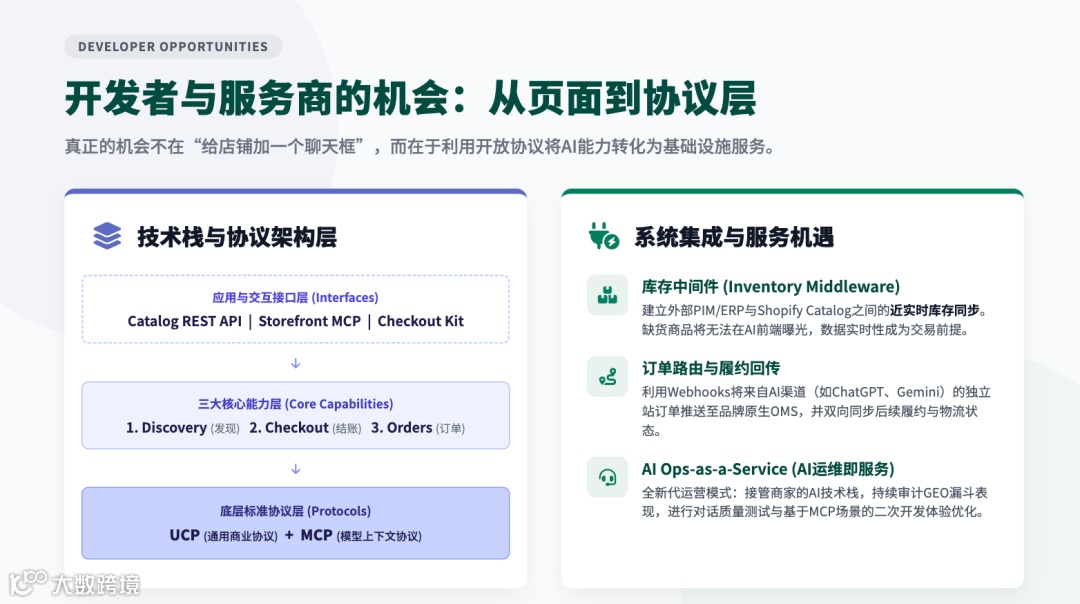
Task: Click the label 底层标准协议层 (Protocols)
Action: point(295,511)
